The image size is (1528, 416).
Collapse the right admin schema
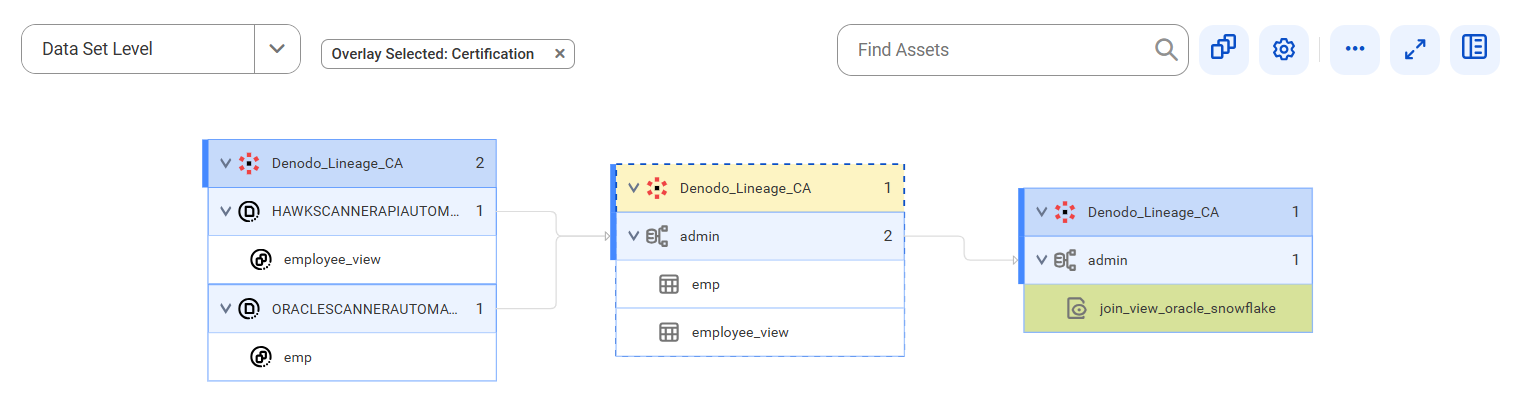1041,260
